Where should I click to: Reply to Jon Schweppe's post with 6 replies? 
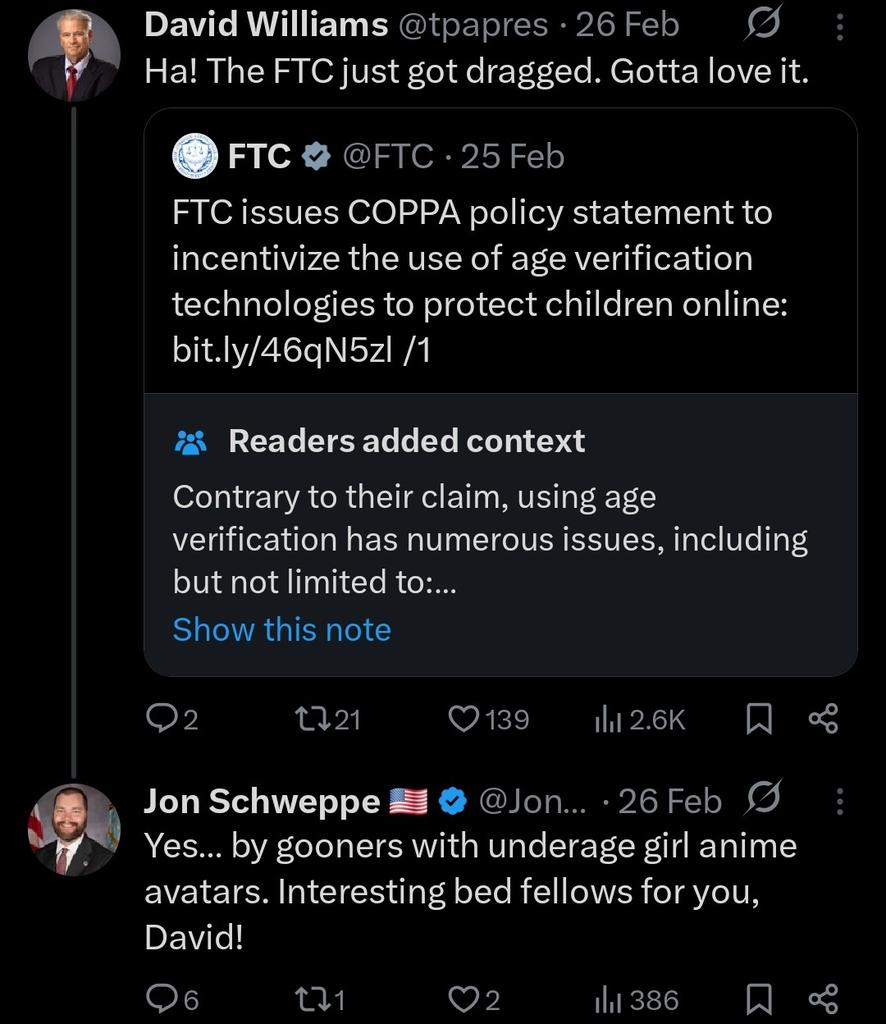[x=172, y=999]
